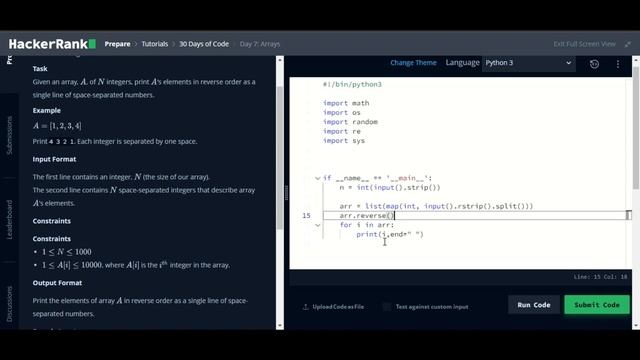Click the panel split divider handle
The height and width of the screenshot is (360, 640).
tap(286, 193)
